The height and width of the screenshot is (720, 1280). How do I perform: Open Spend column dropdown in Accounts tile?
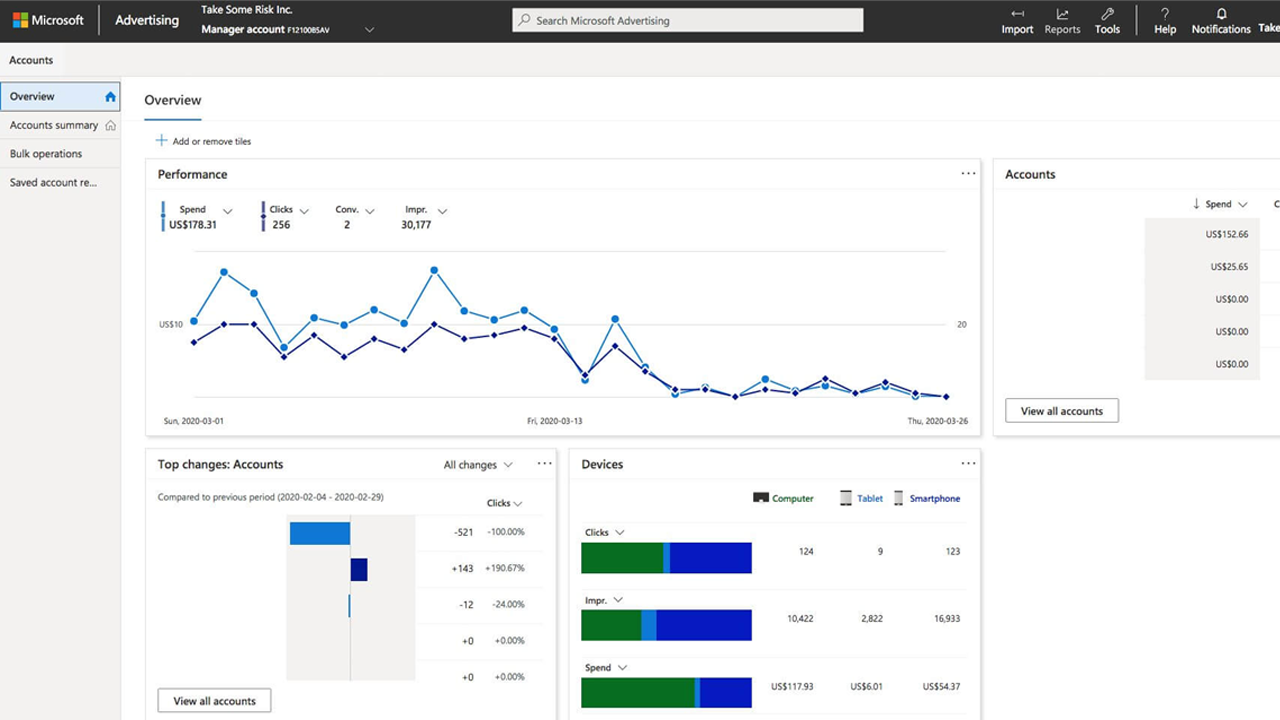coord(1243,204)
